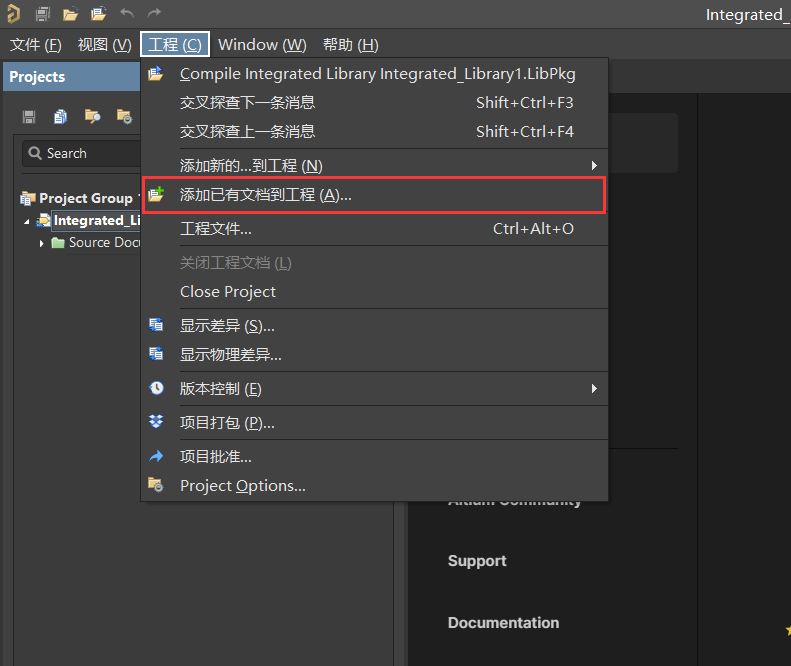
Task: Open any existing document folder icon
Action: (70, 14)
